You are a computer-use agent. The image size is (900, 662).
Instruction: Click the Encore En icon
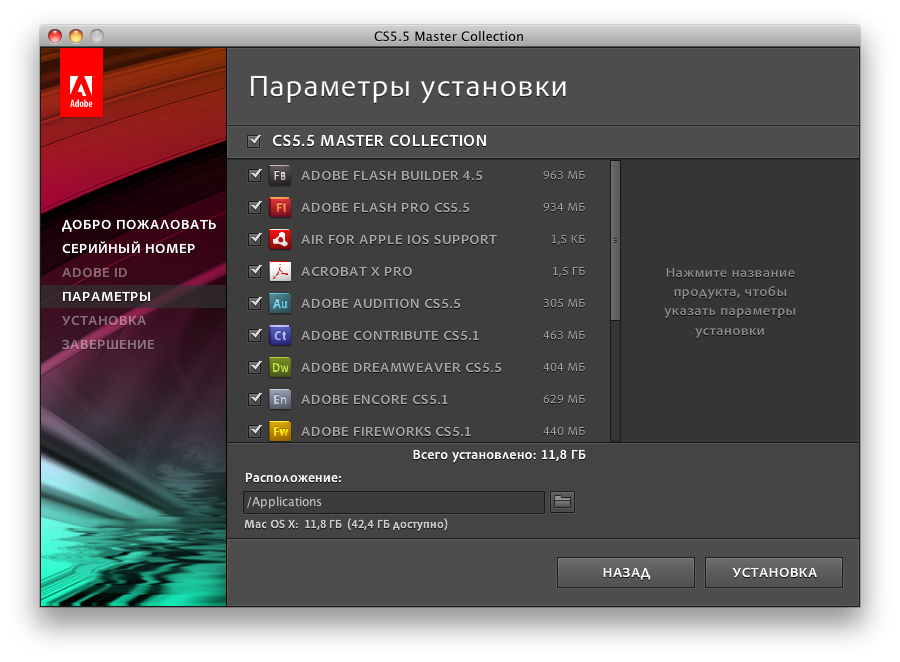point(280,399)
